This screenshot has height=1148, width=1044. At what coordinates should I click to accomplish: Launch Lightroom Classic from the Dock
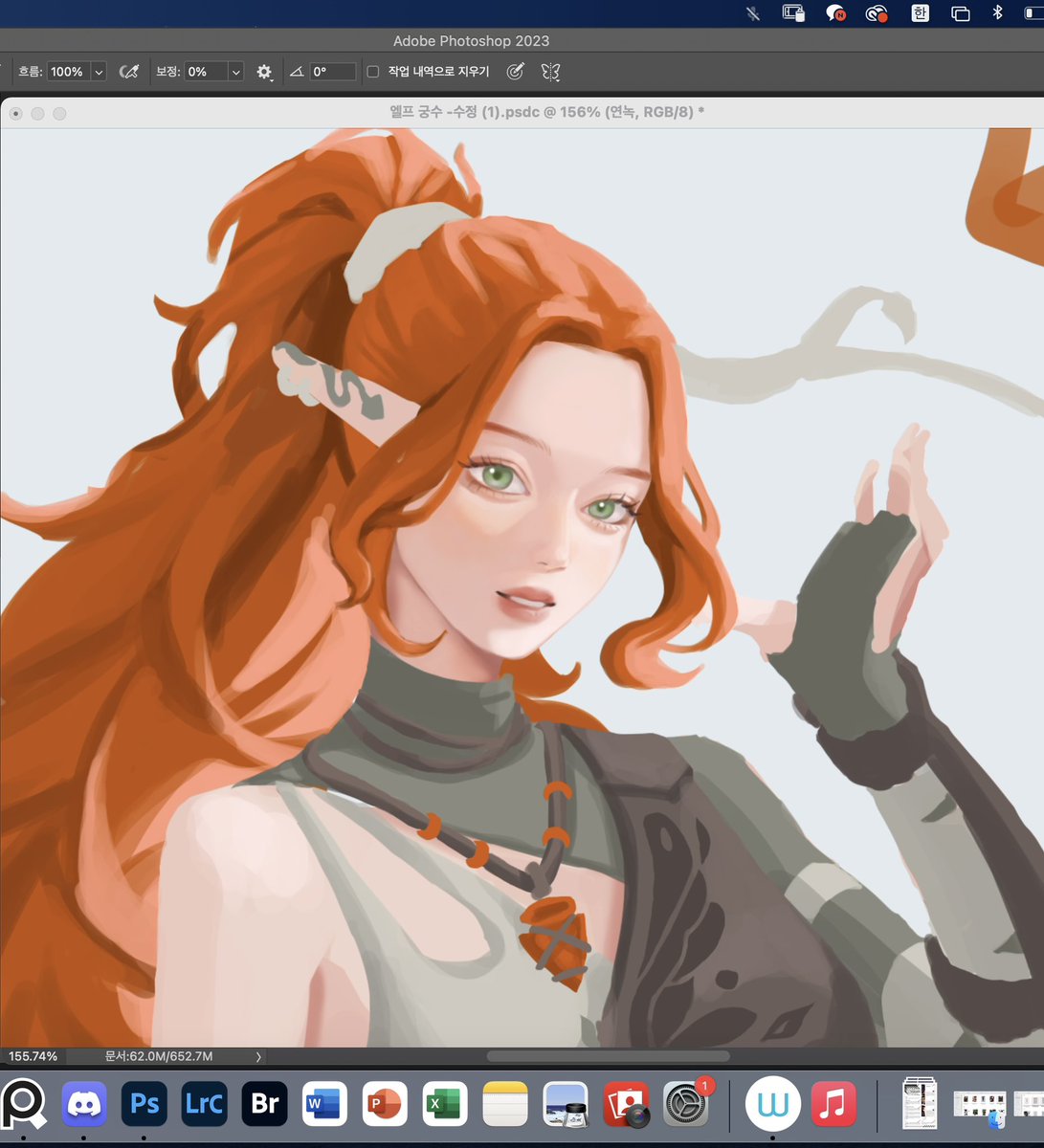tap(205, 1103)
